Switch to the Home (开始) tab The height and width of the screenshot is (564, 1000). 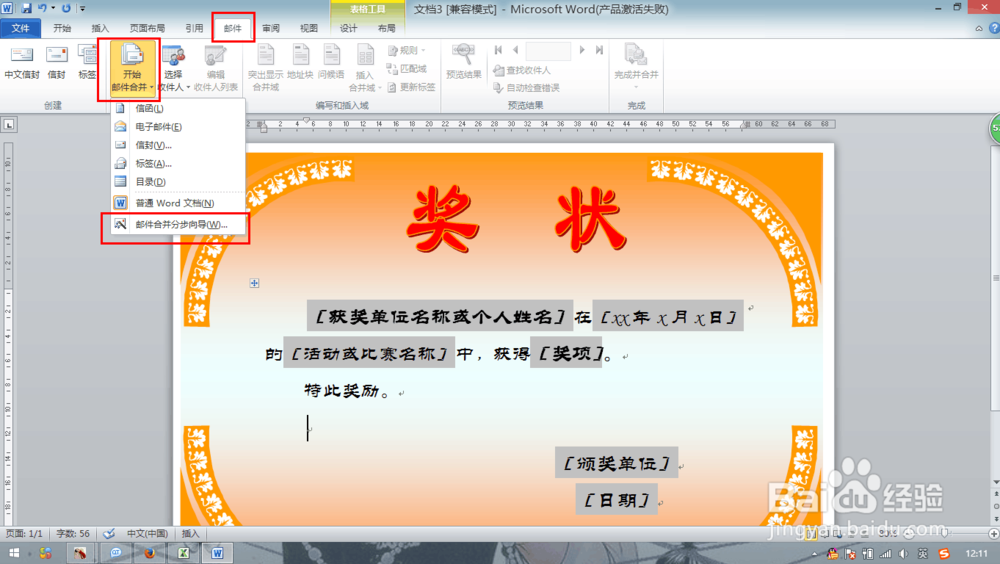tap(62, 28)
